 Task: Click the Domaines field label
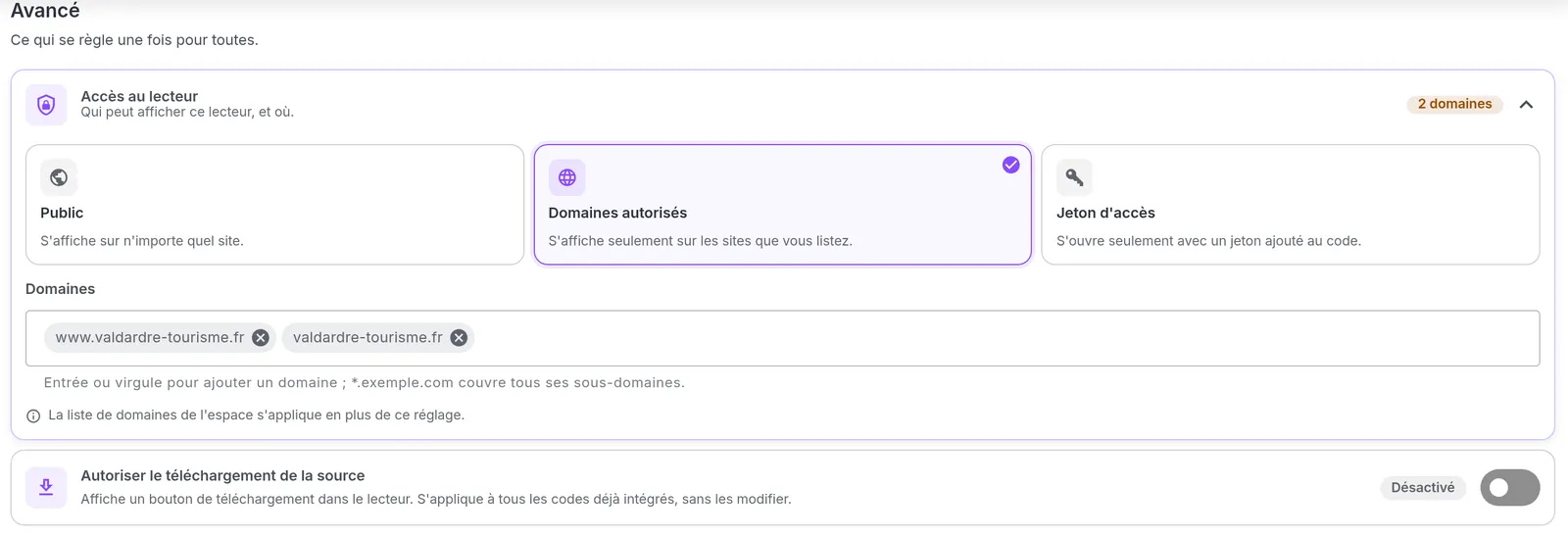[x=60, y=289]
